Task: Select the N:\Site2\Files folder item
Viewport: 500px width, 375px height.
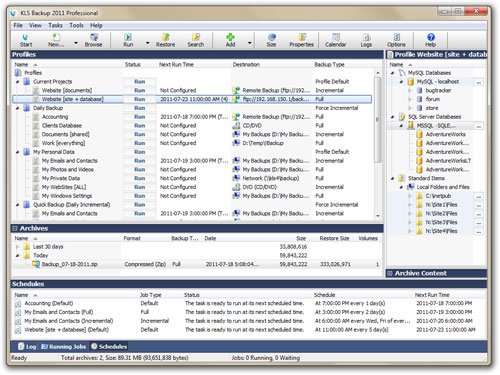Action: point(441,214)
